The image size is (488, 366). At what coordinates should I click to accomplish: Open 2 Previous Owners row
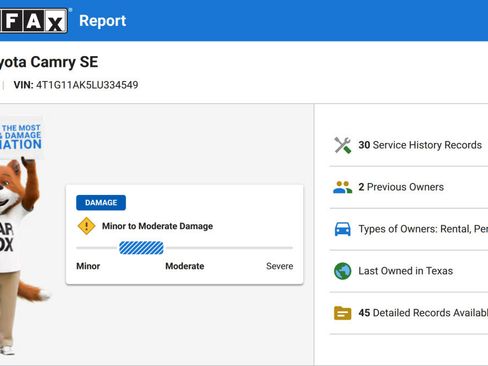(x=409, y=187)
